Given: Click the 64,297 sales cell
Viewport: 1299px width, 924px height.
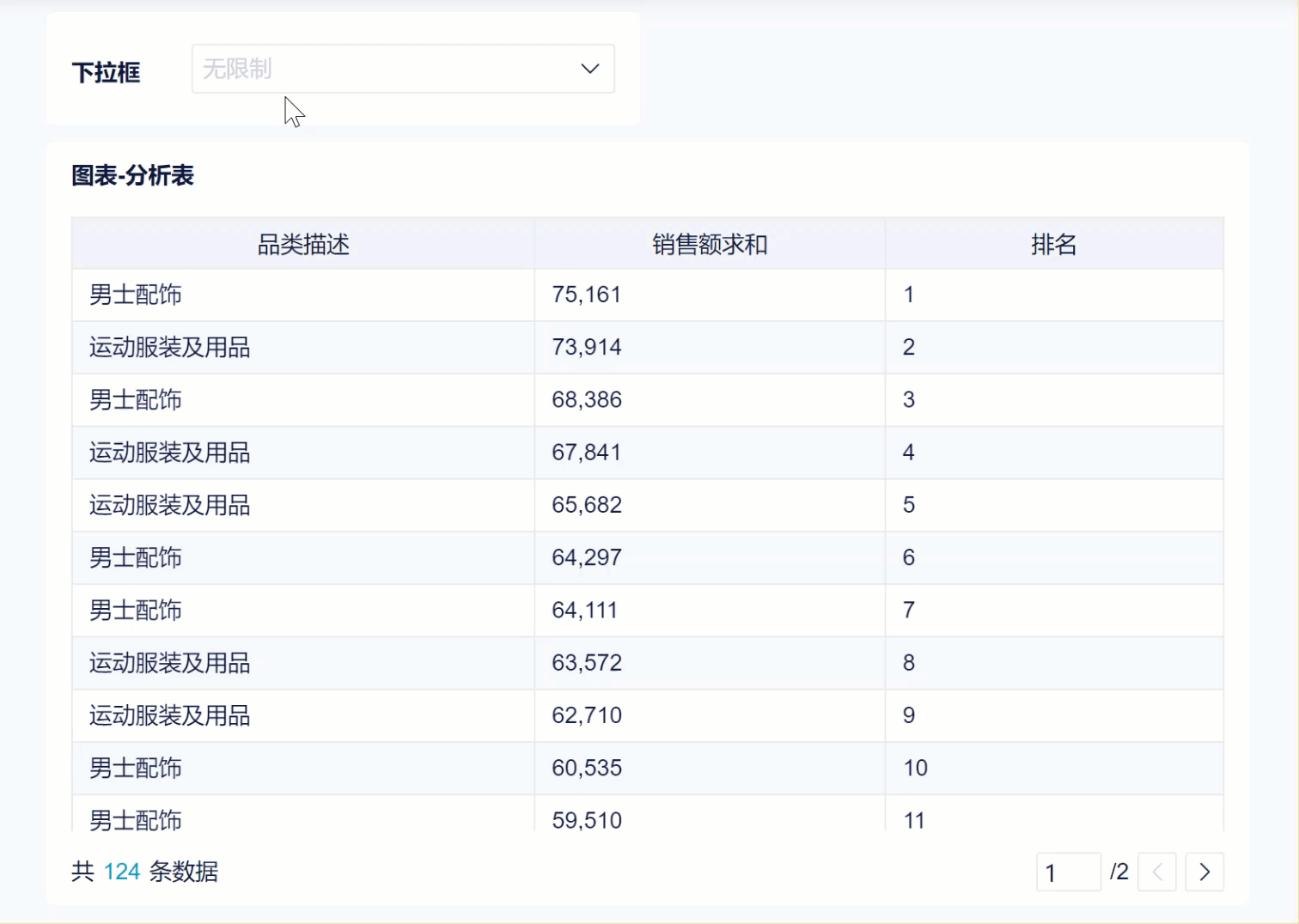Looking at the screenshot, I should pyautogui.click(x=587, y=557).
